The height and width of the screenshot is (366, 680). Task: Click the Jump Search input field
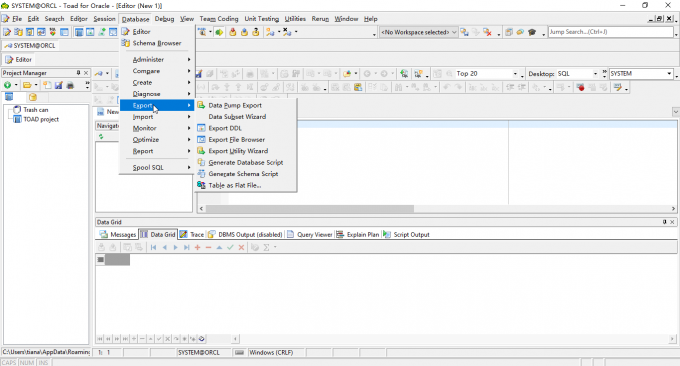tap(611, 32)
